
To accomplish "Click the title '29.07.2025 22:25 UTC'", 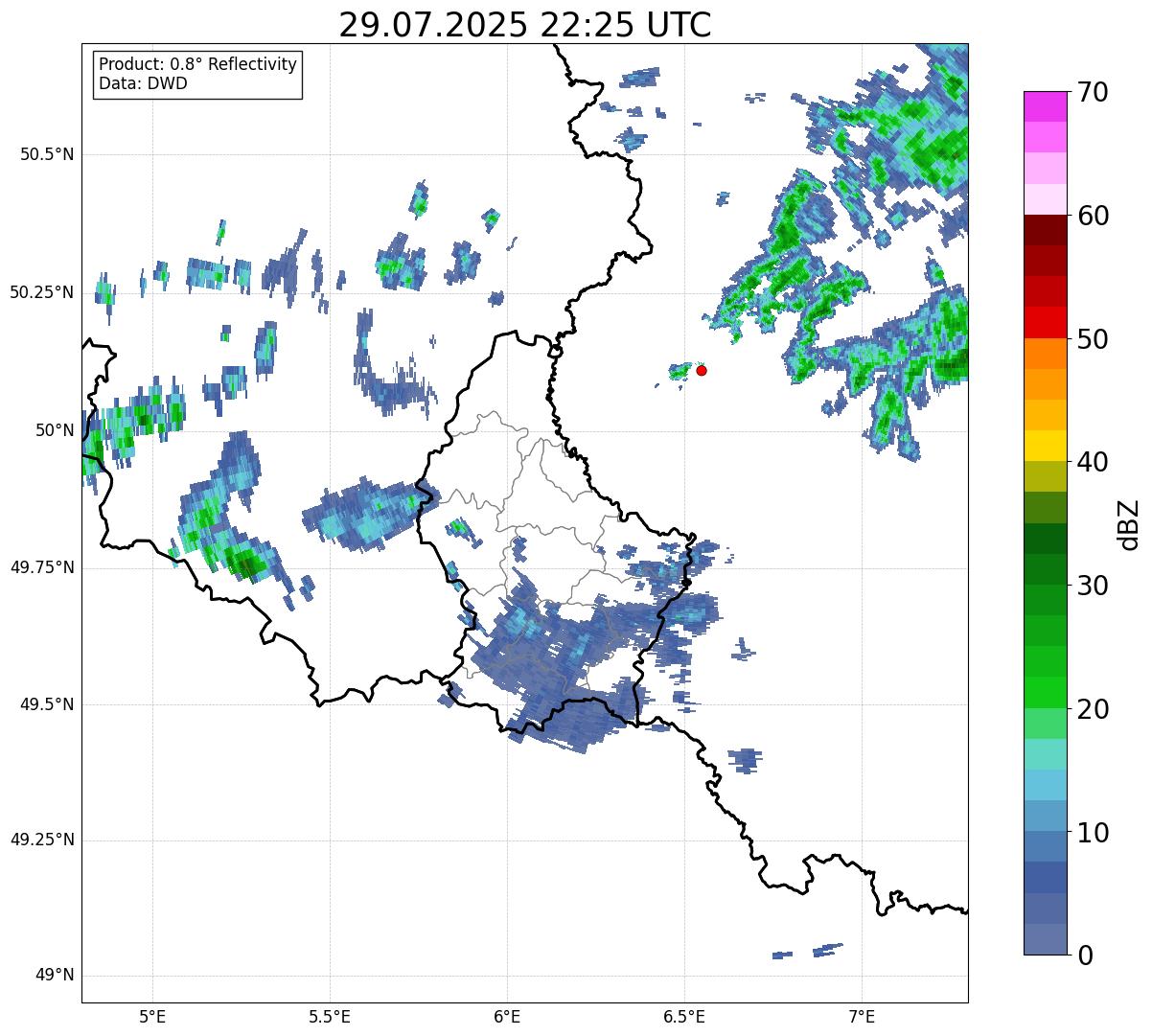I will tap(525, 24).
